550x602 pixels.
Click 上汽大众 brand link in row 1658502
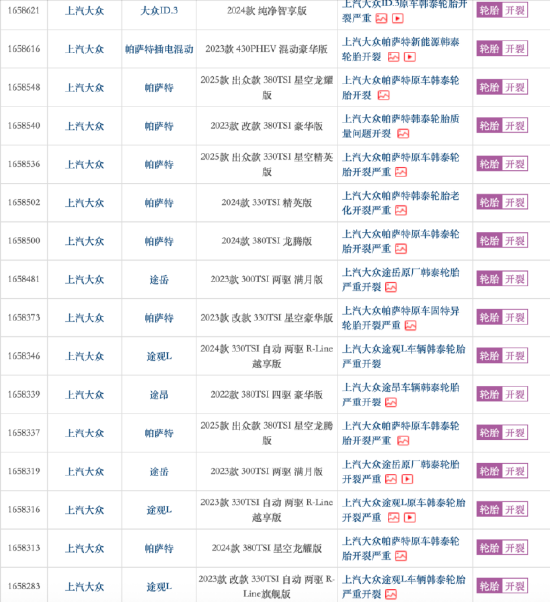pos(84,203)
